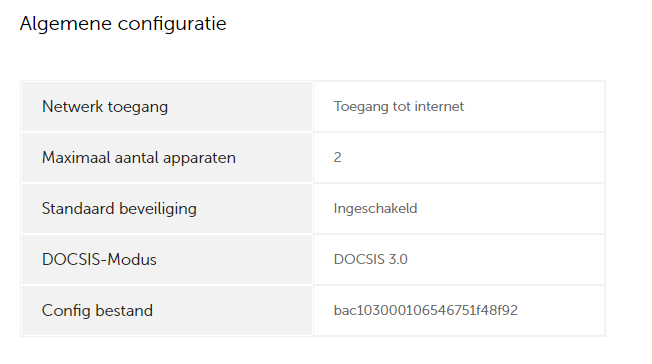This screenshot has width=652, height=364.
Task: Click the bac103000106546751f48f92 config filename
Action: (426, 310)
